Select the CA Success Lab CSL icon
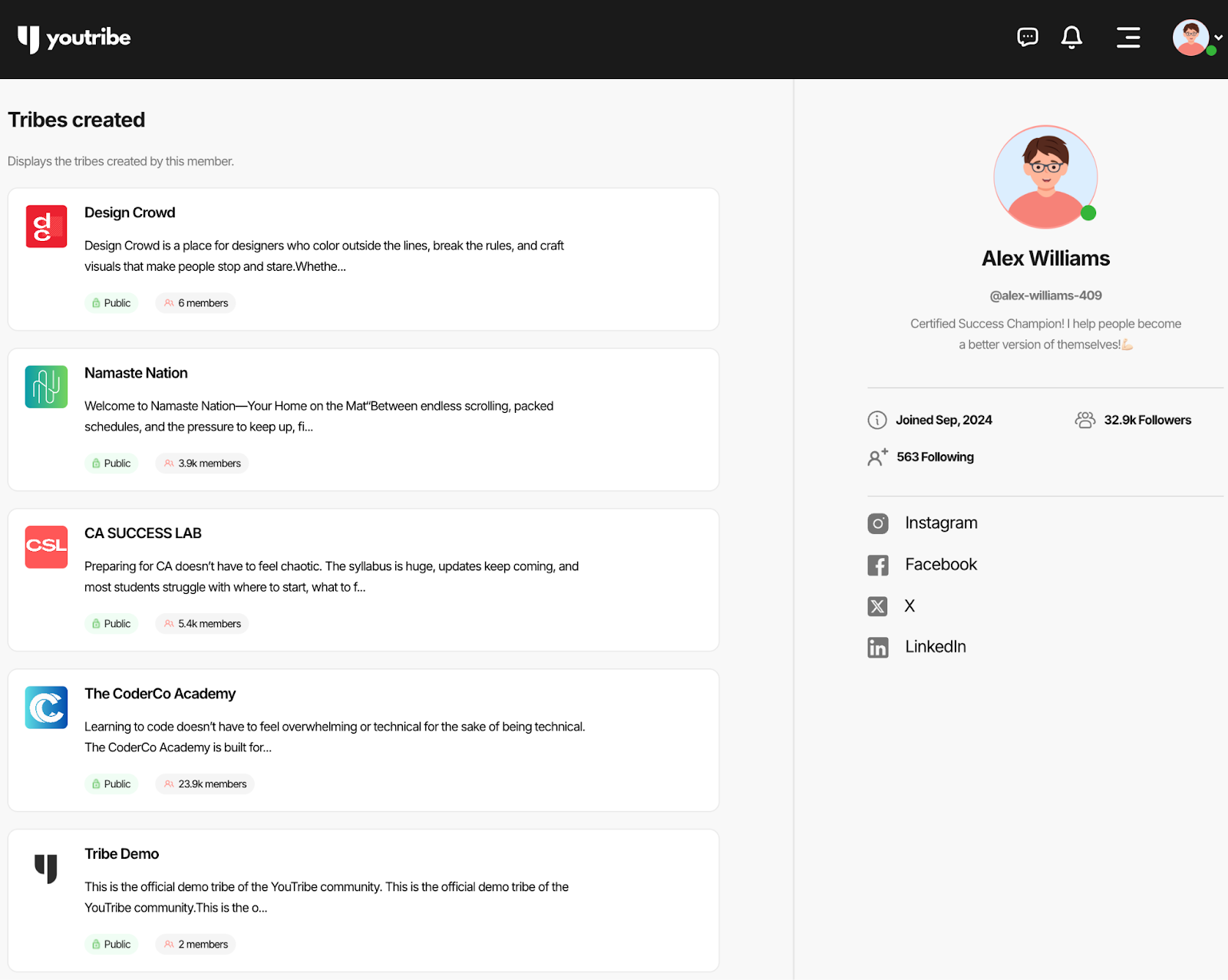Viewport: 1228px width, 980px height. click(x=46, y=546)
